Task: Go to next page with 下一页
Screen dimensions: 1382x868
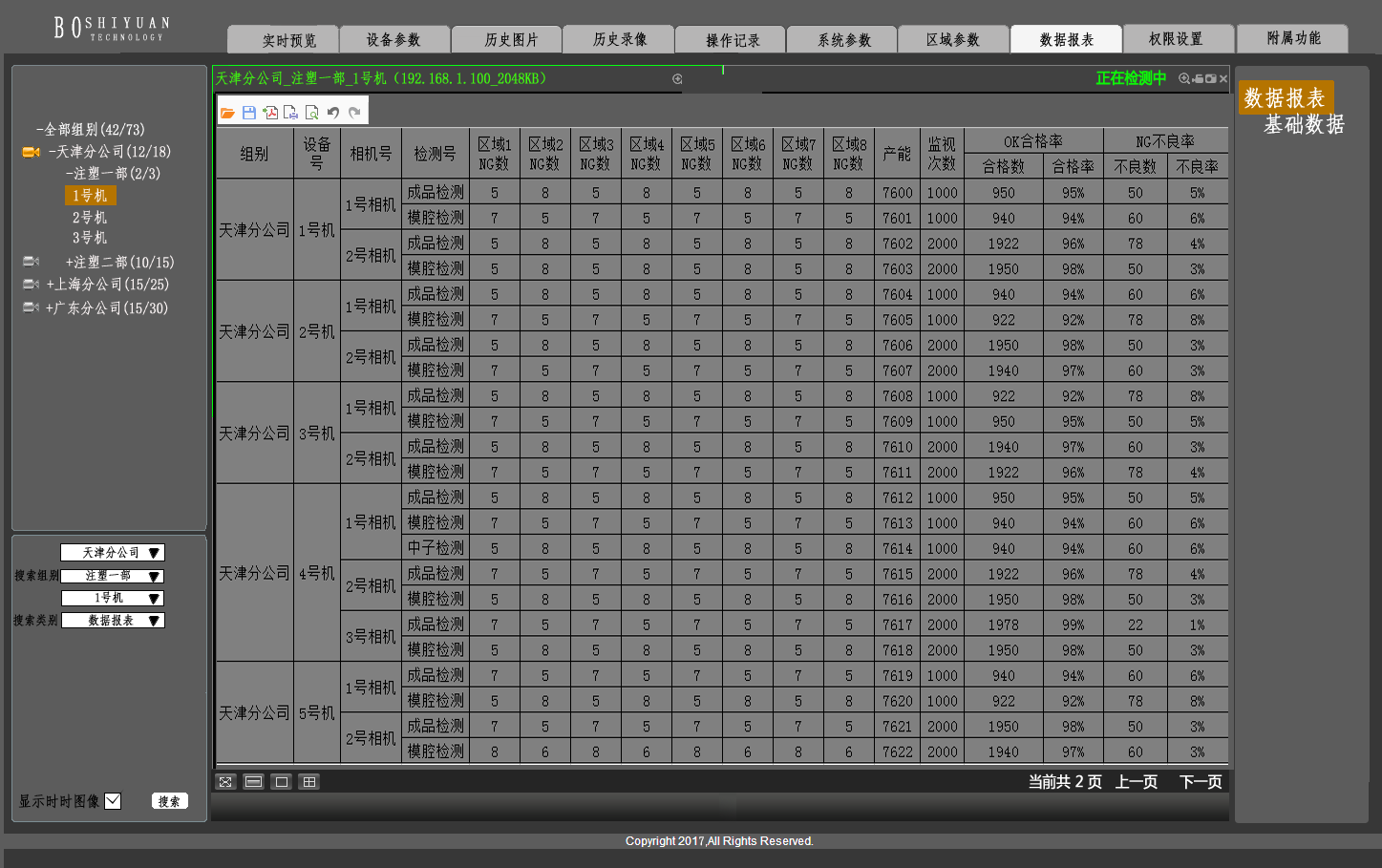Action: [1201, 782]
